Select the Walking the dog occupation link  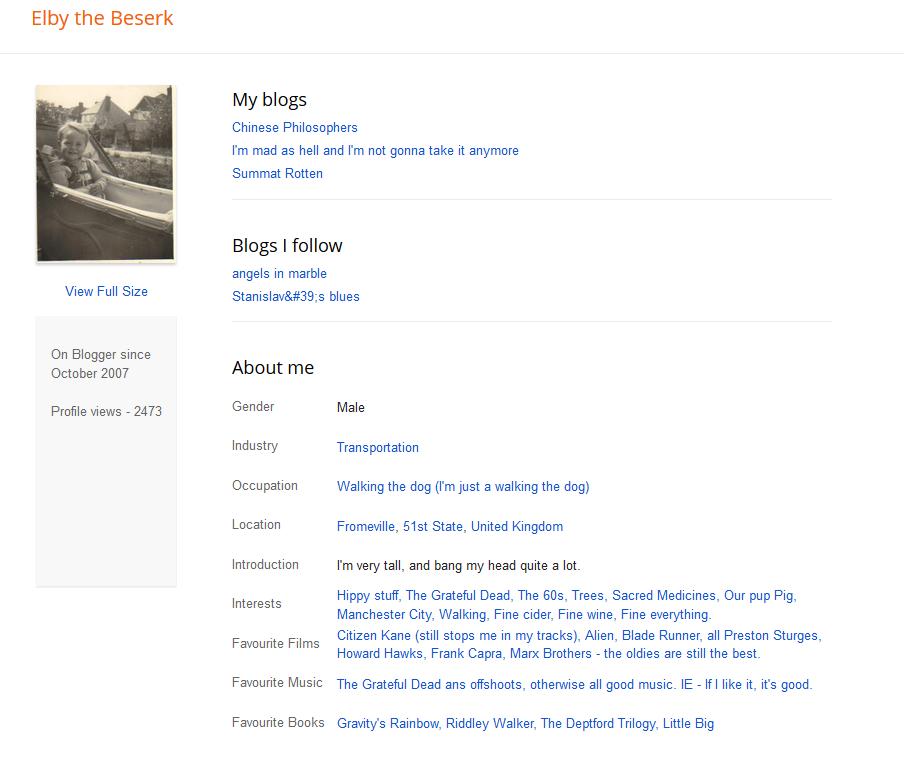(463, 487)
